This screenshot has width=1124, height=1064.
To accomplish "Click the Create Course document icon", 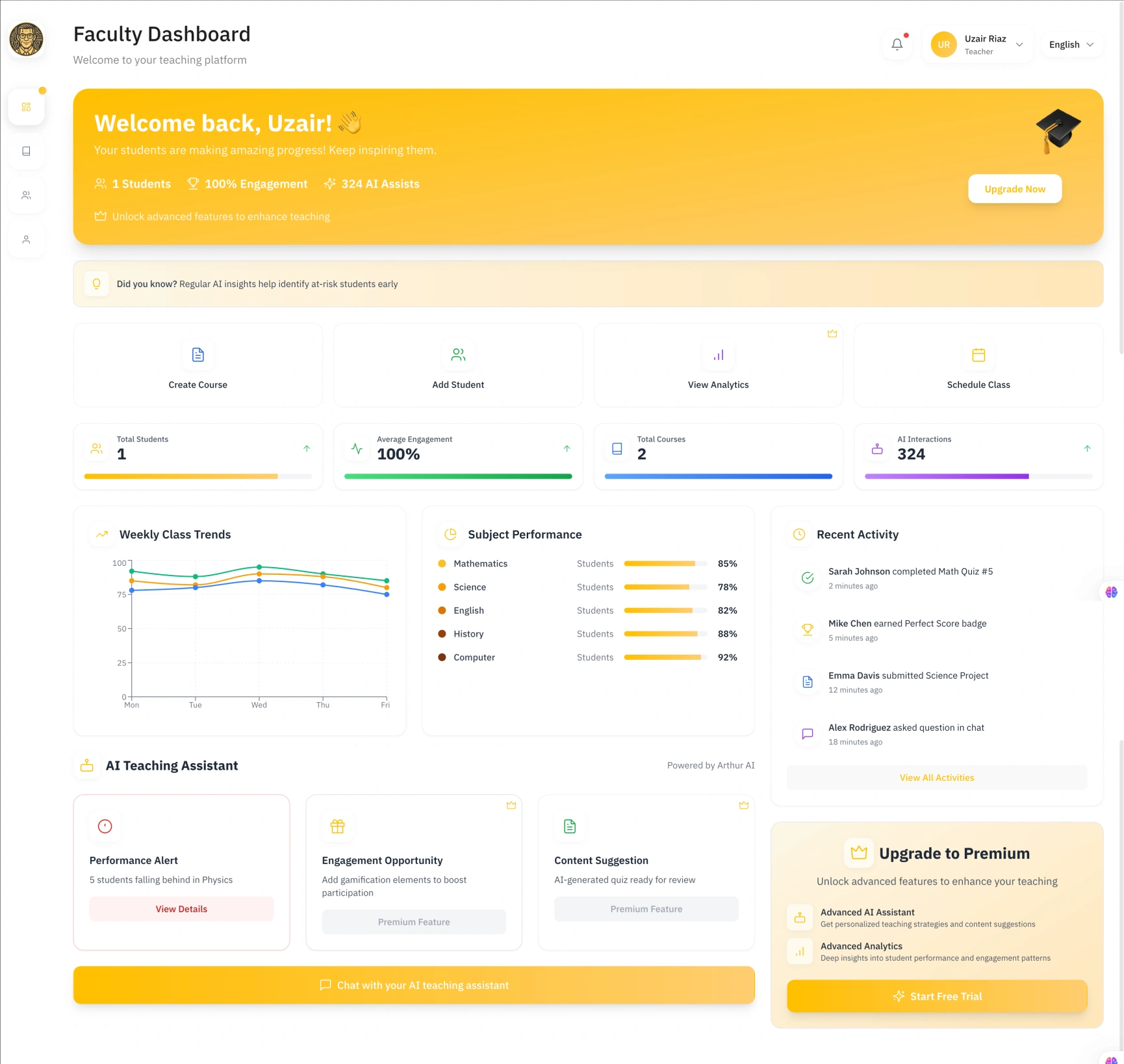I will click(198, 355).
